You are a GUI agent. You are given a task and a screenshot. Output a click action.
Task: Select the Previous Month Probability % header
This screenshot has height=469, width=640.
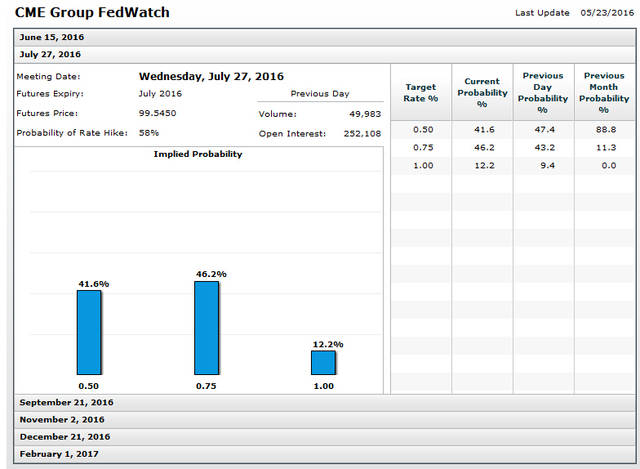(604, 93)
